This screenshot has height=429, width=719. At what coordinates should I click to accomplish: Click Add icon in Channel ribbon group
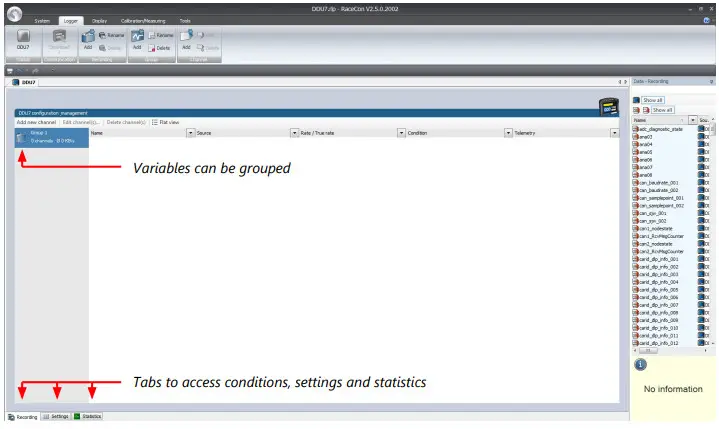(x=186, y=36)
